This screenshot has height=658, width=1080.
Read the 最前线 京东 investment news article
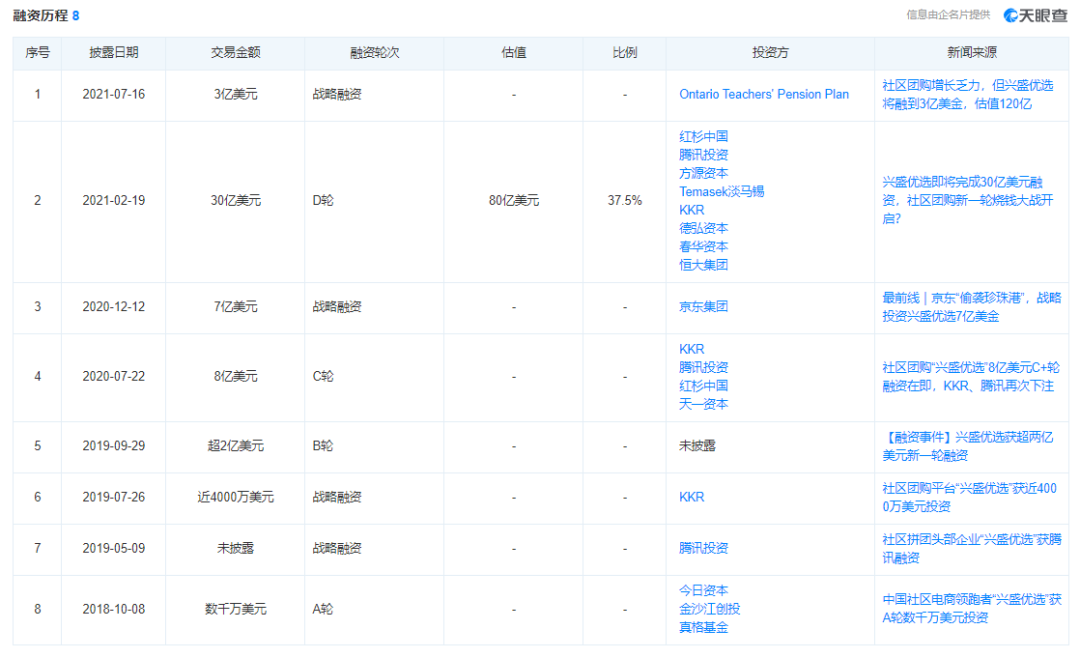coord(972,307)
